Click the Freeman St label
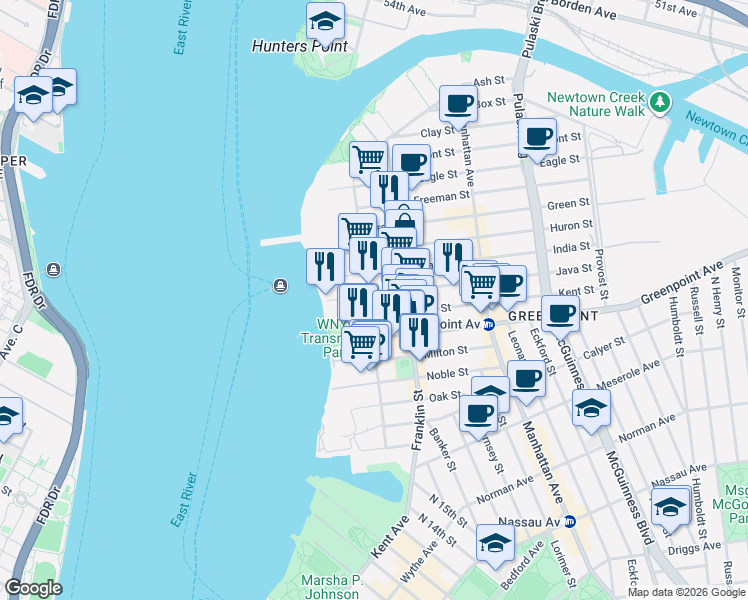 (x=441, y=197)
